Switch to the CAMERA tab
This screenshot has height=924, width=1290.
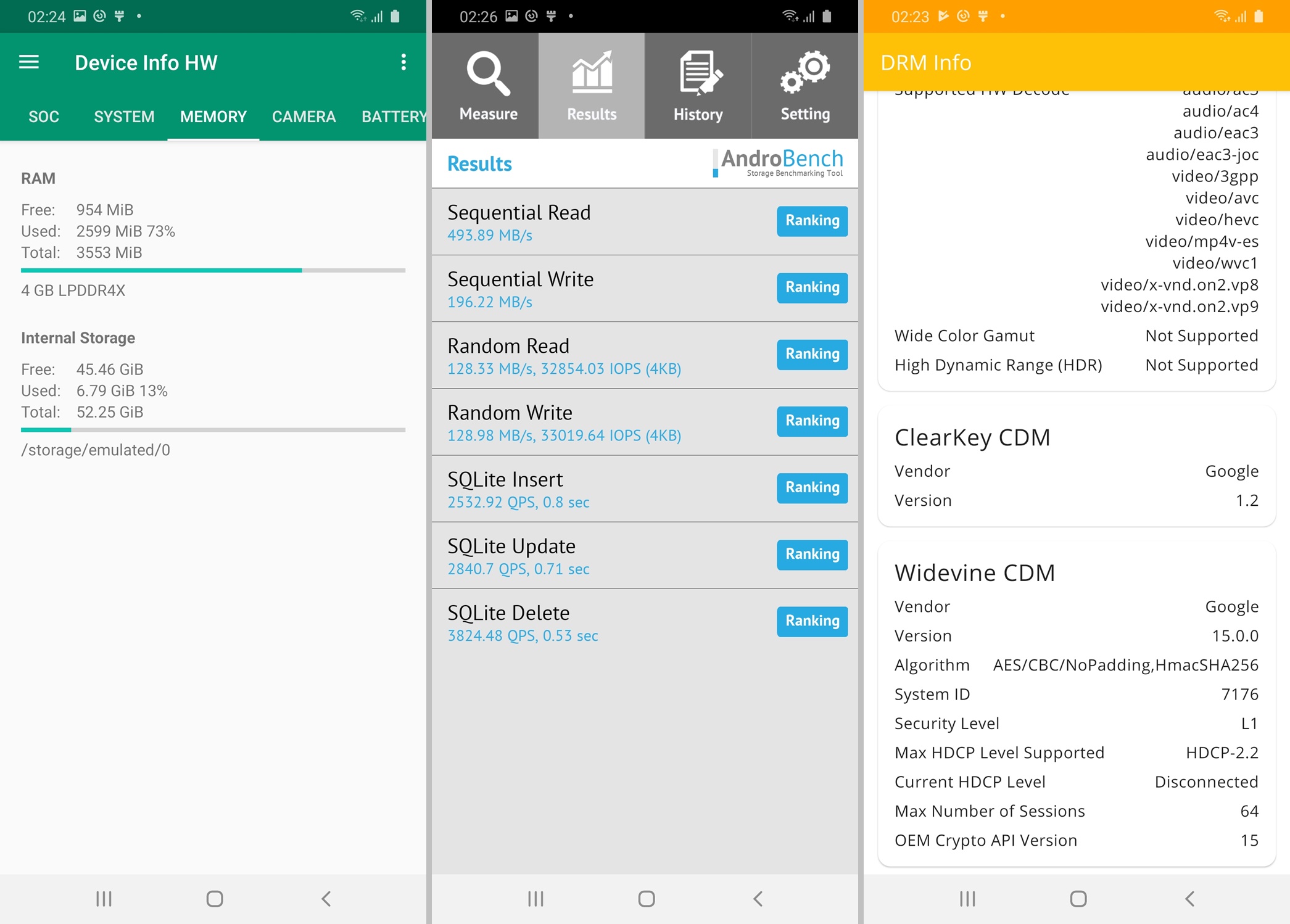pyautogui.click(x=304, y=117)
